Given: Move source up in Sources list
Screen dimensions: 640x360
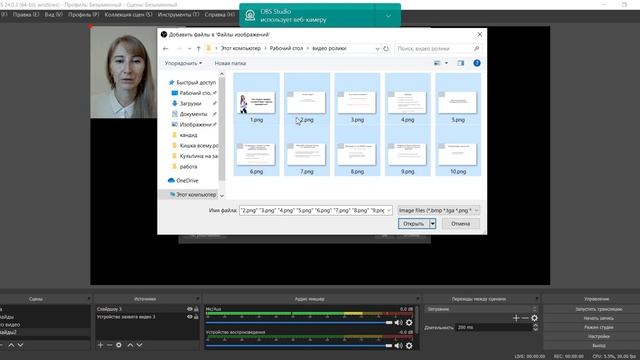Looking at the screenshot, I should point(130,345).
